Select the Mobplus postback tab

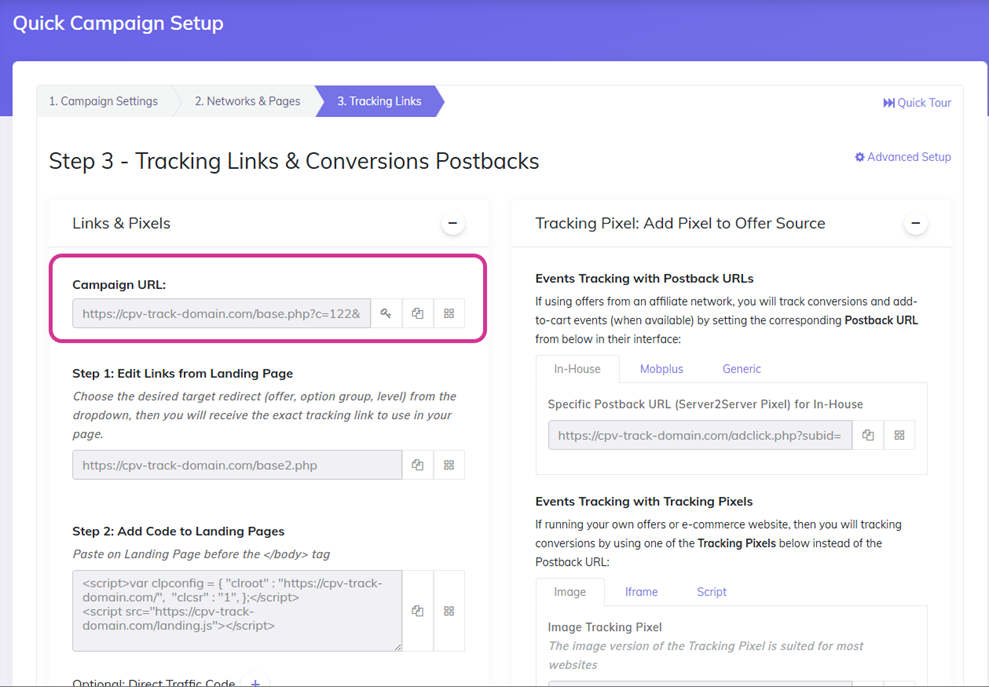click(x=661, y=369)
